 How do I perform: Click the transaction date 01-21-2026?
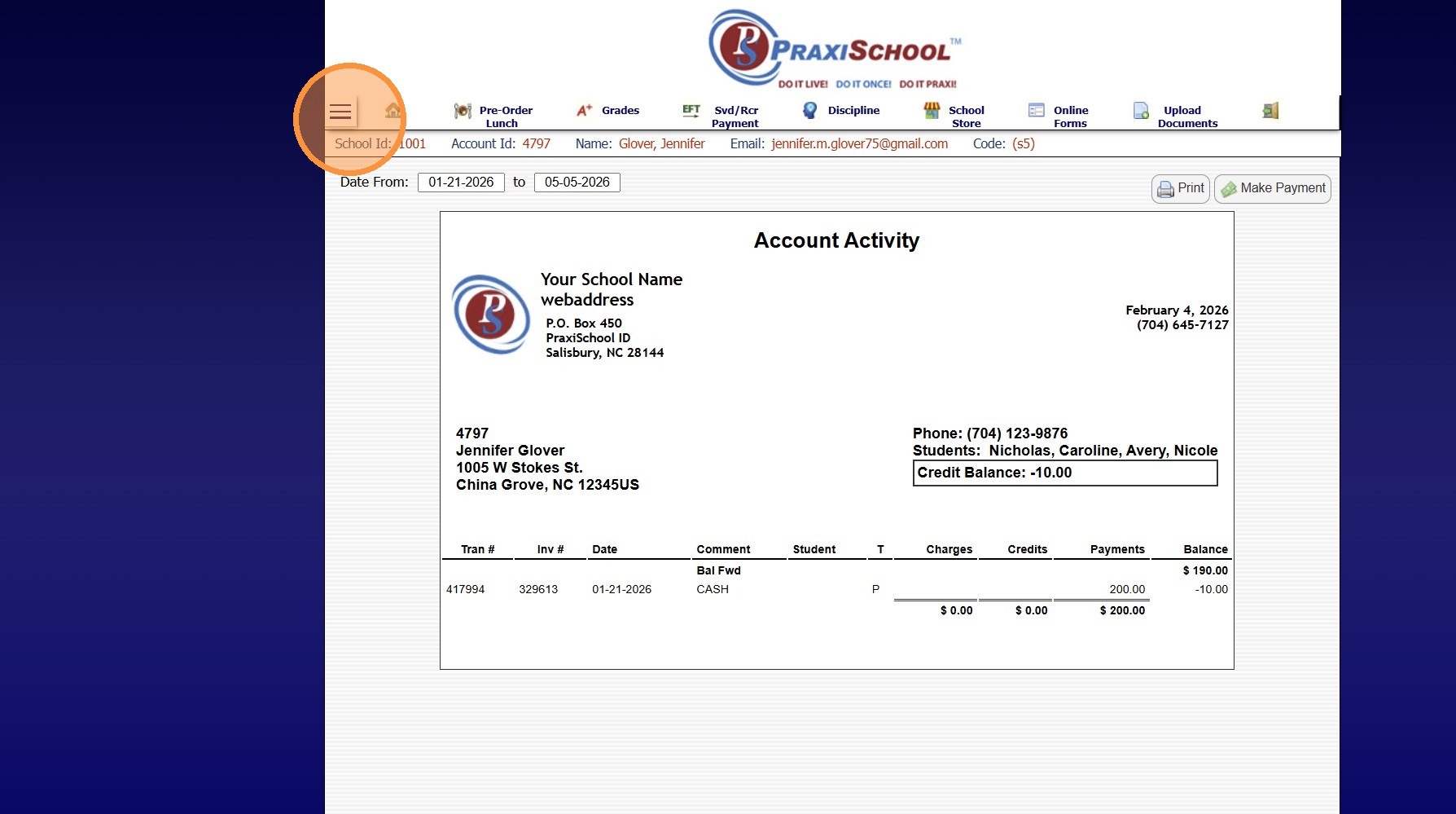621,590
